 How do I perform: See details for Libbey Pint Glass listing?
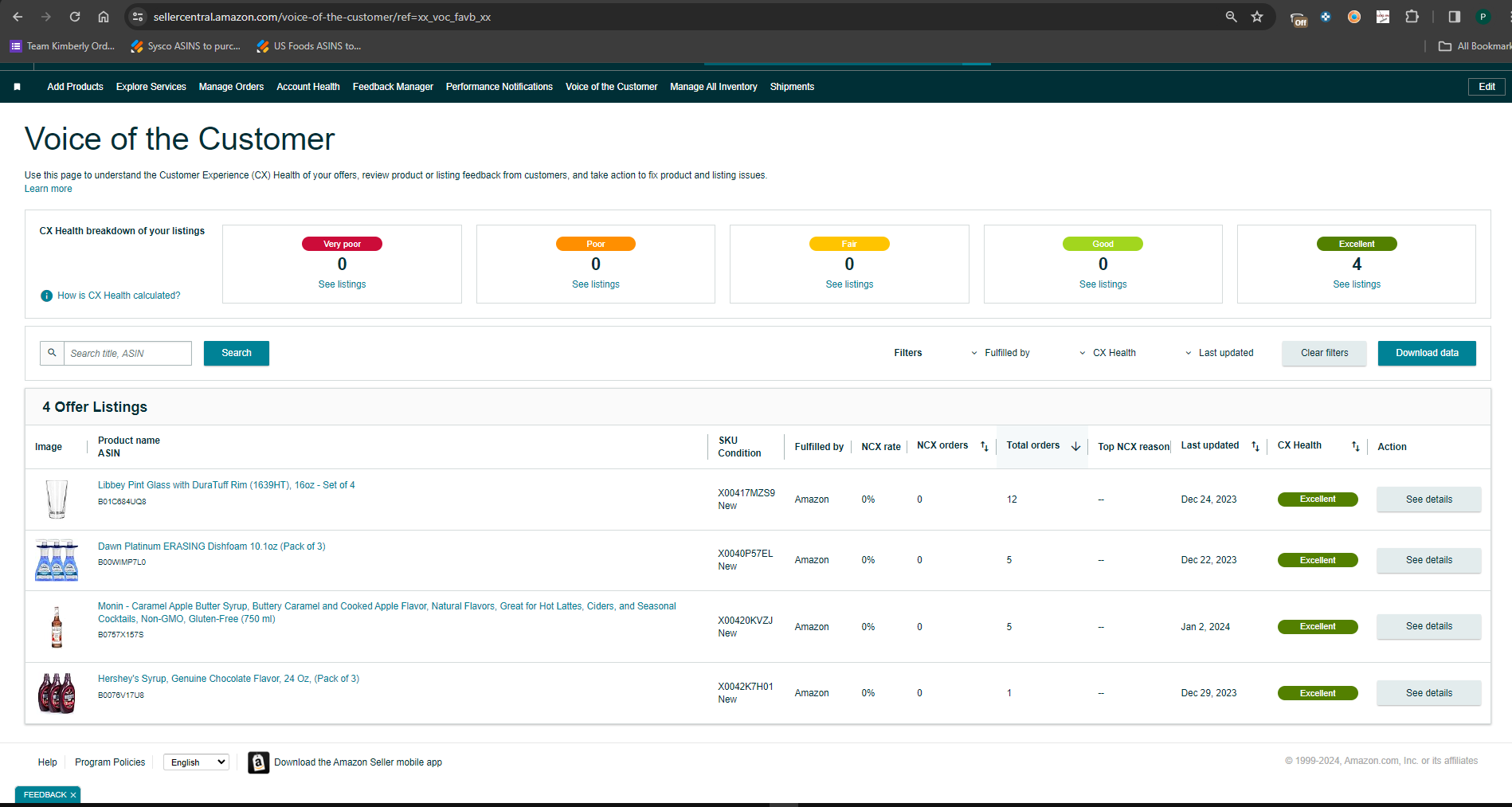1429,499
